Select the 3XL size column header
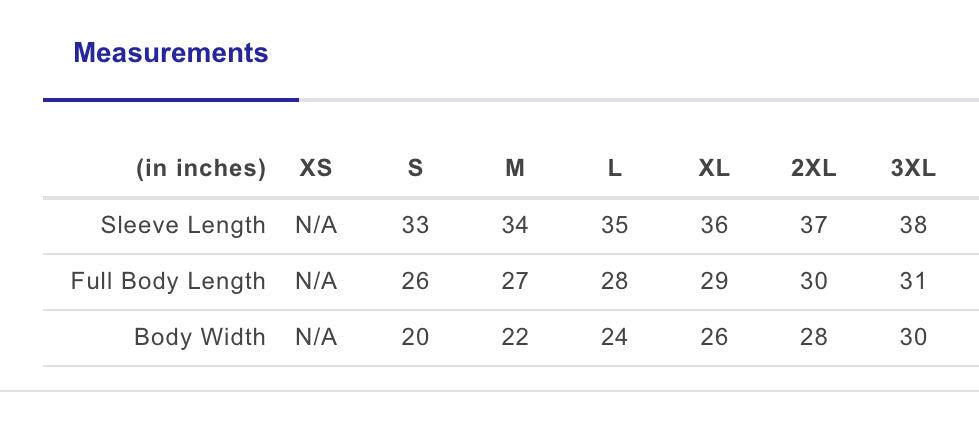Image resolution: width=979 pixels, height=426 pixels. pyautogui.click(x=913, y=169)
